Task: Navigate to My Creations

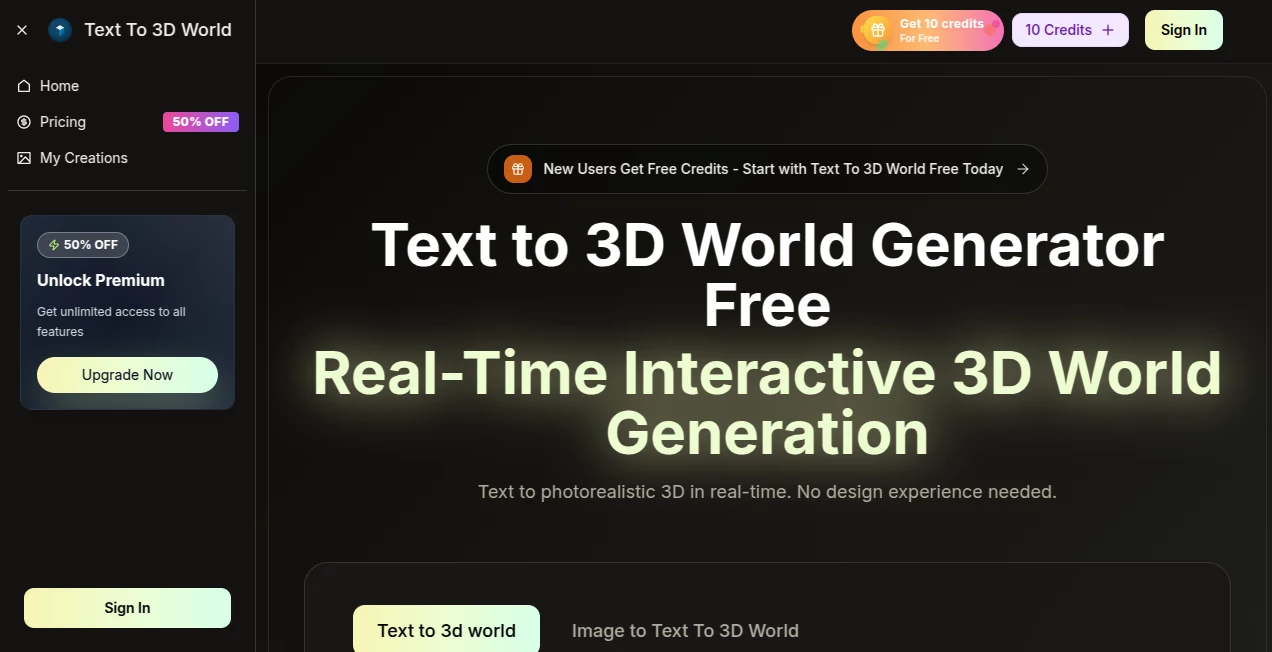Action: pyautogui.click(x=83, y=158)
